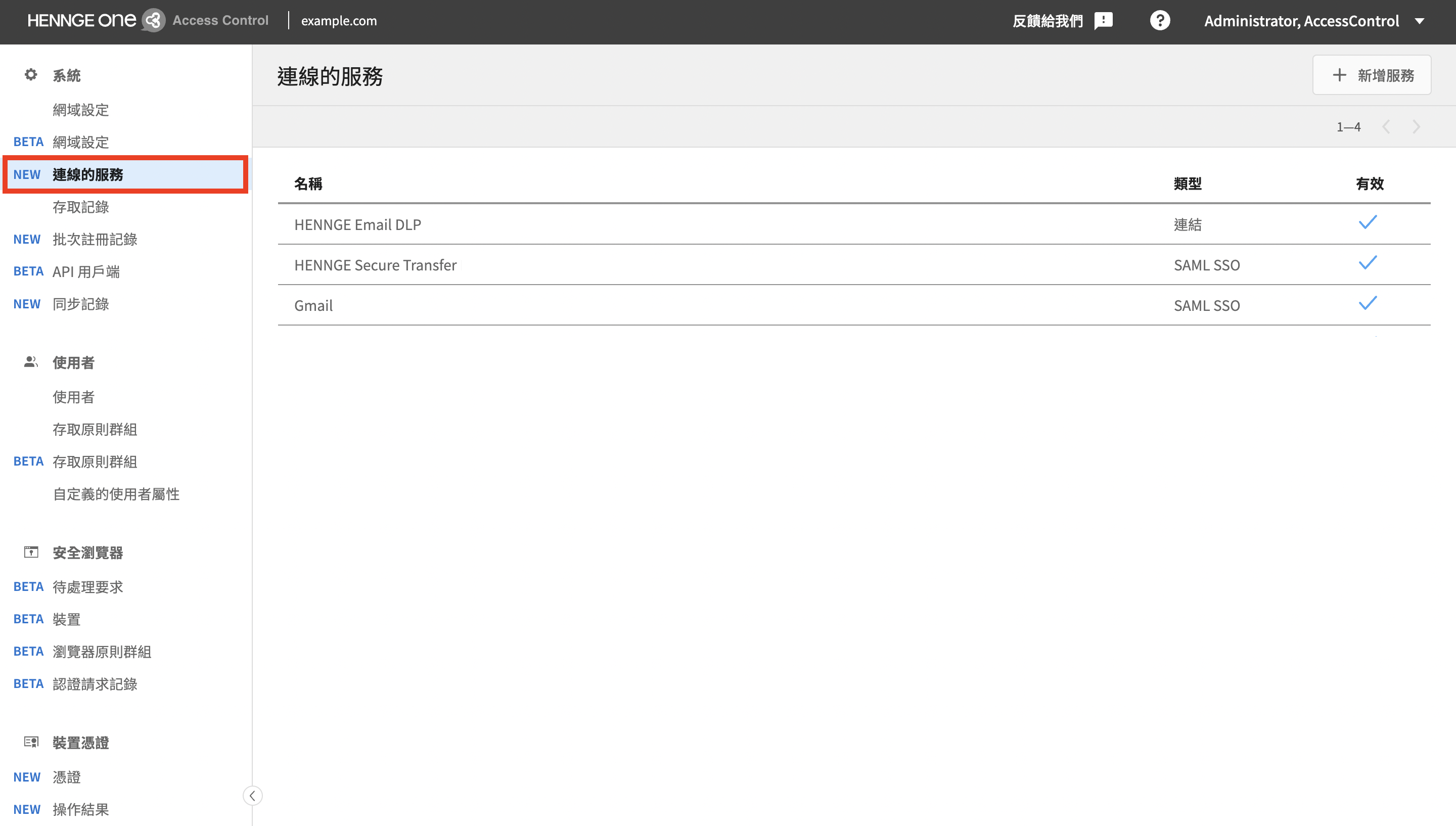Screen dimensions: 1456x826
Task: Collapse the sidebar with the arrow button
Action: coord(252,795)
